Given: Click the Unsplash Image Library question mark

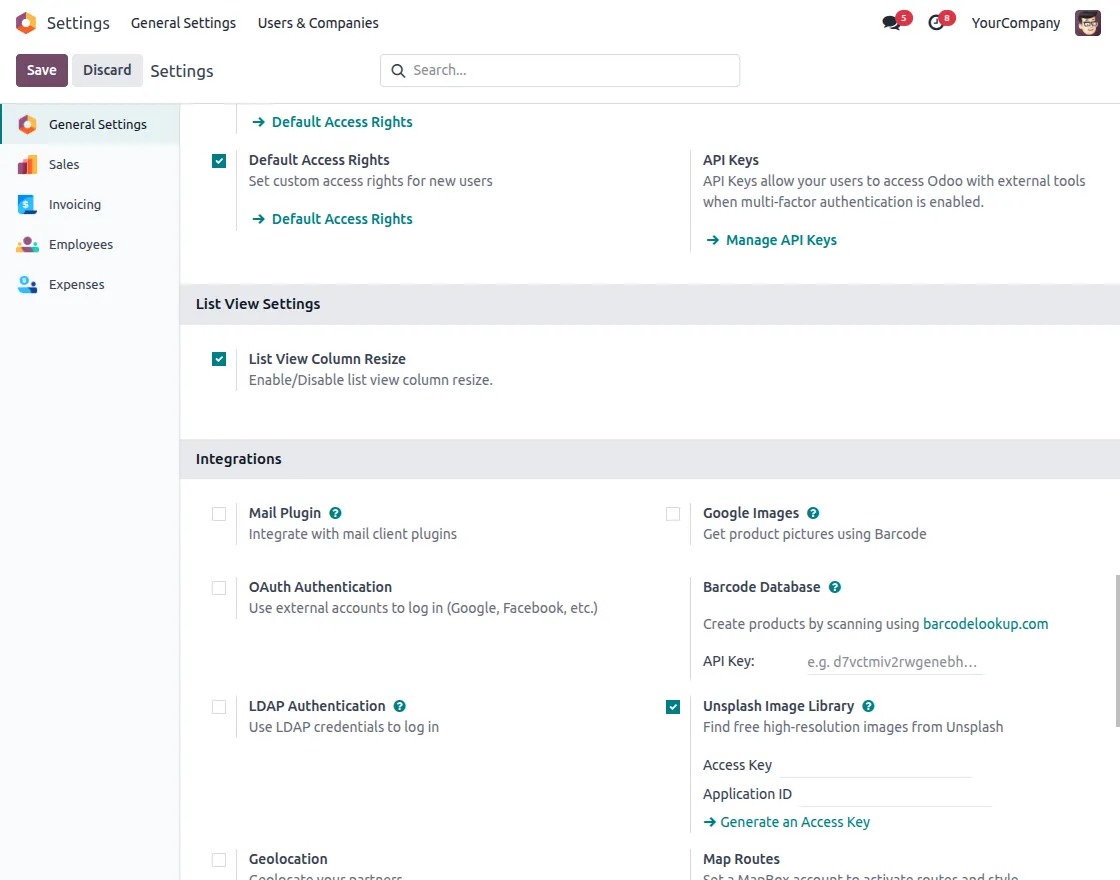Looking at the screenshot, I should coord(867,706).
